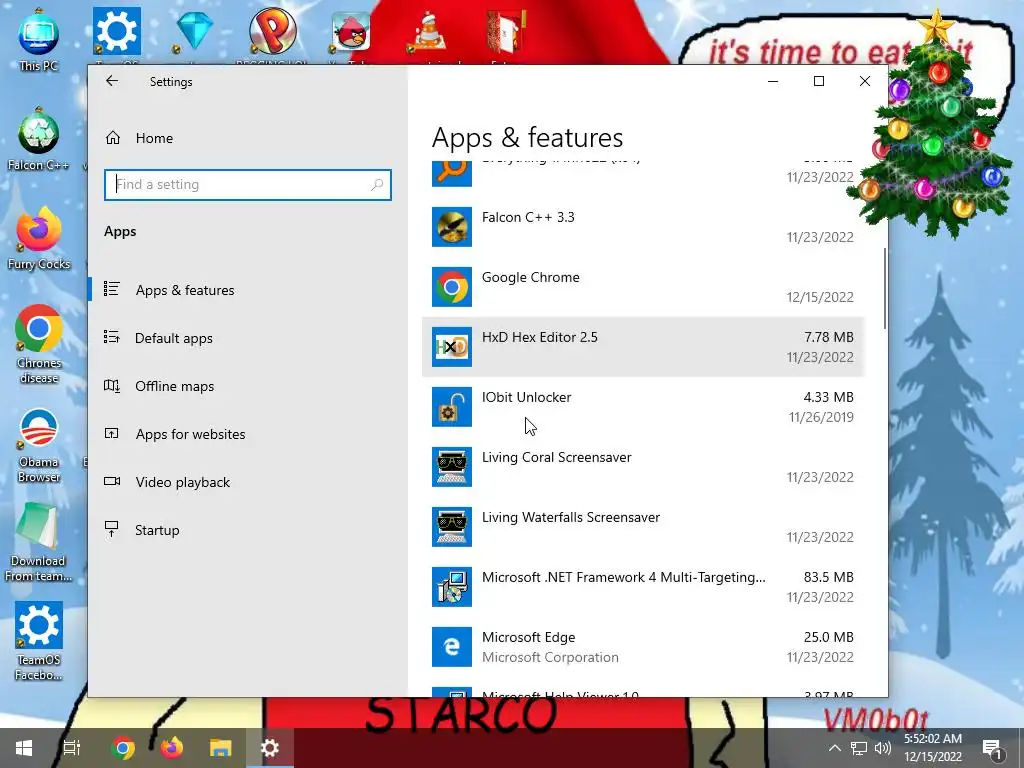Click the Microsoft Edge icon in list
This screenshot has height=768, width=1024.
click(451, 647)
